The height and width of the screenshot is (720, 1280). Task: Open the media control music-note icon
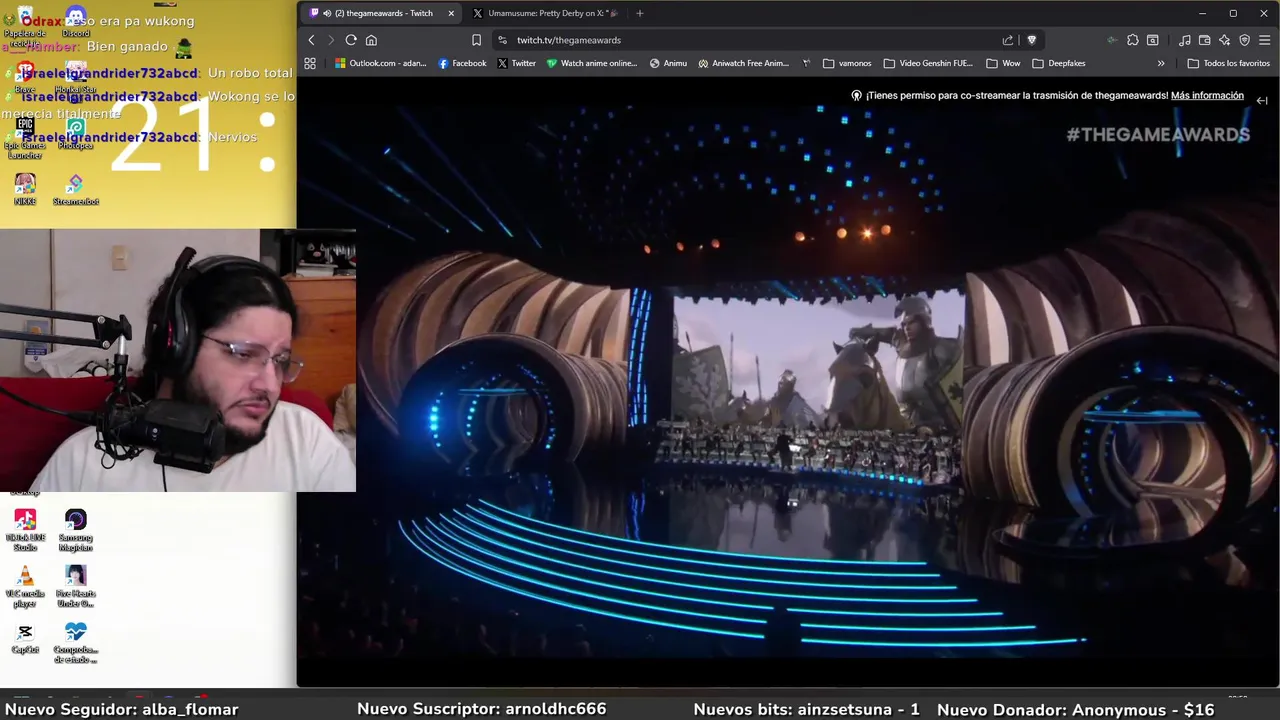tap(1185, 40)
